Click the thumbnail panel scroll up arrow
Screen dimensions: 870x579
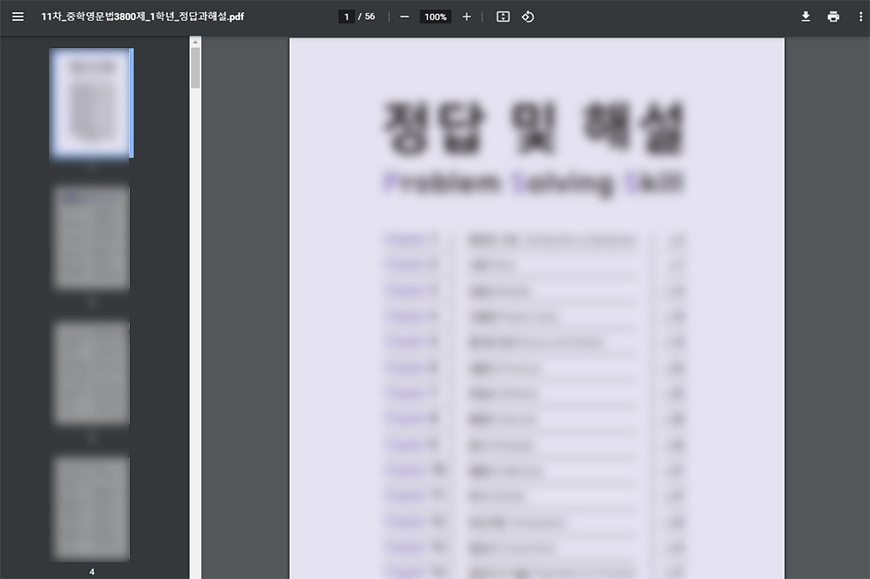tap(195, 42)
